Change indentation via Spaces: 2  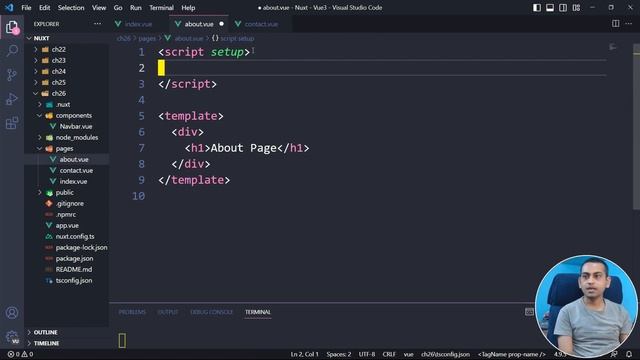point(339,354)
